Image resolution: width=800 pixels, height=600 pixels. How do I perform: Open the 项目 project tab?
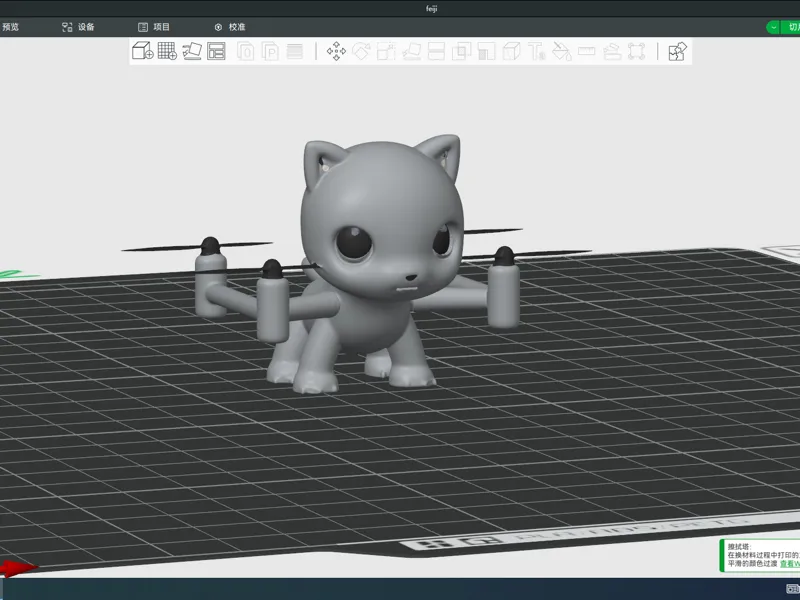(x=154, y=27)
